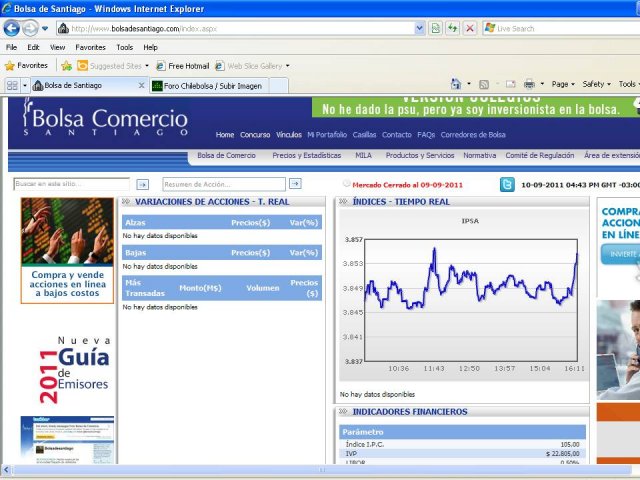Viewport: 640px width, 480px height.
Task: Open the Page command dropdown
Action: click(563, 84)
